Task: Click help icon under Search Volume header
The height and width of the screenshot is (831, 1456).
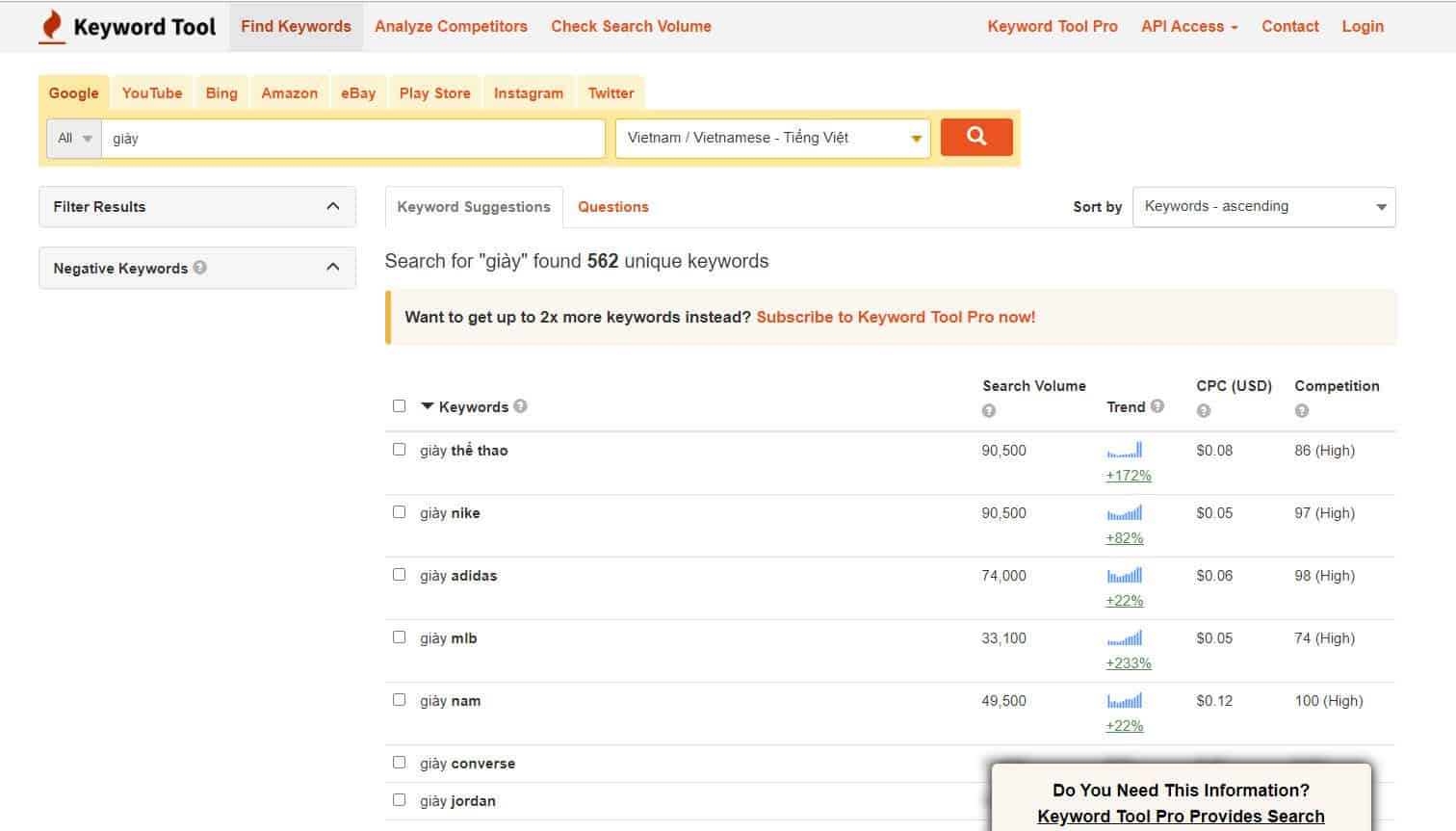Action: point(988,411)
